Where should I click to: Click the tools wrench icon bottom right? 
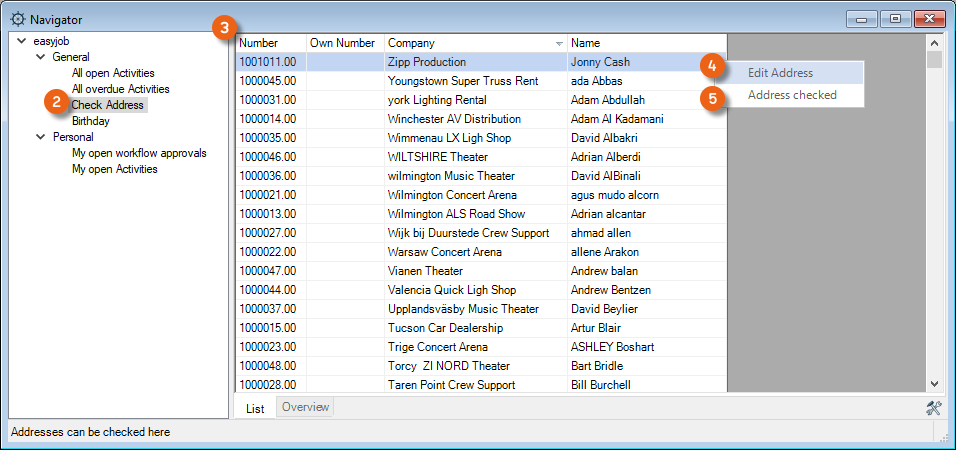[934, 407]
